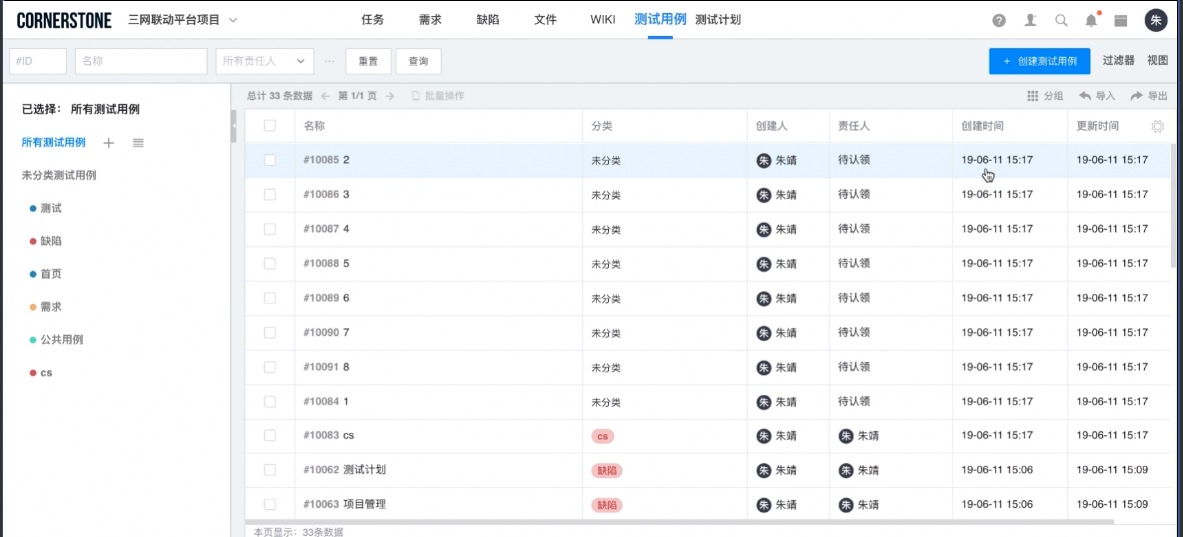The height and width of the screenshot is (537, 1183).
Task: Open table column settings gear icon
Action: point(1158,126)
